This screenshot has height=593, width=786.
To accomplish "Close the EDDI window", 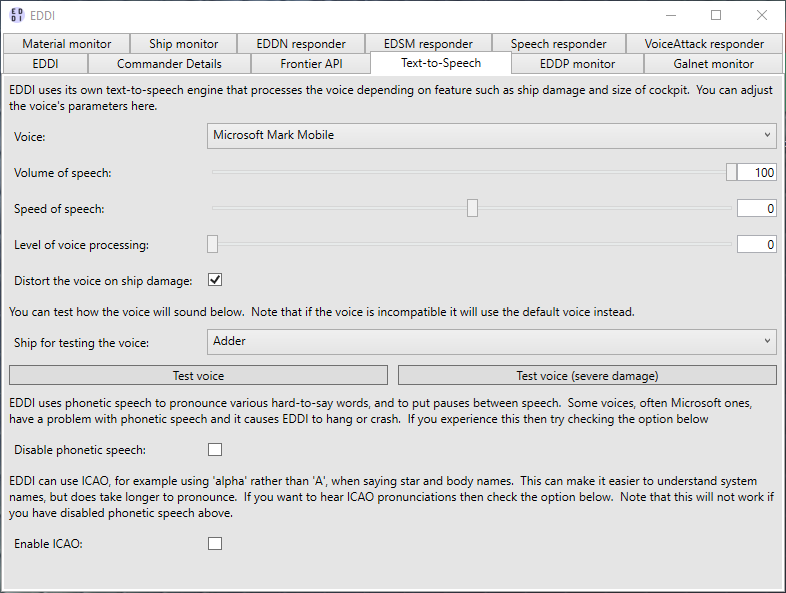I will coord(761,16).
